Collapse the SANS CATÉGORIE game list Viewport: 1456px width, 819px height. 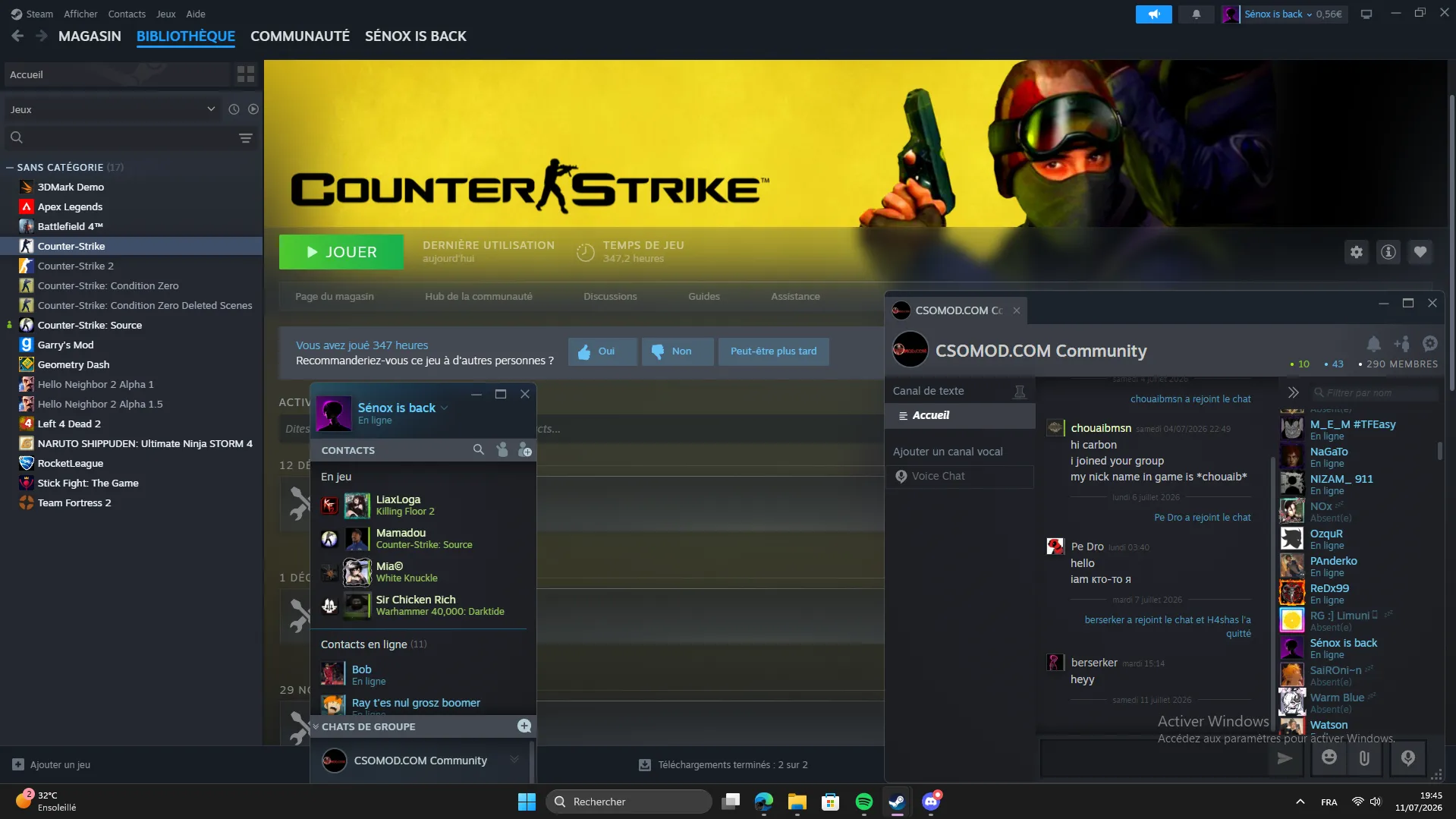(x=10, y=167)
